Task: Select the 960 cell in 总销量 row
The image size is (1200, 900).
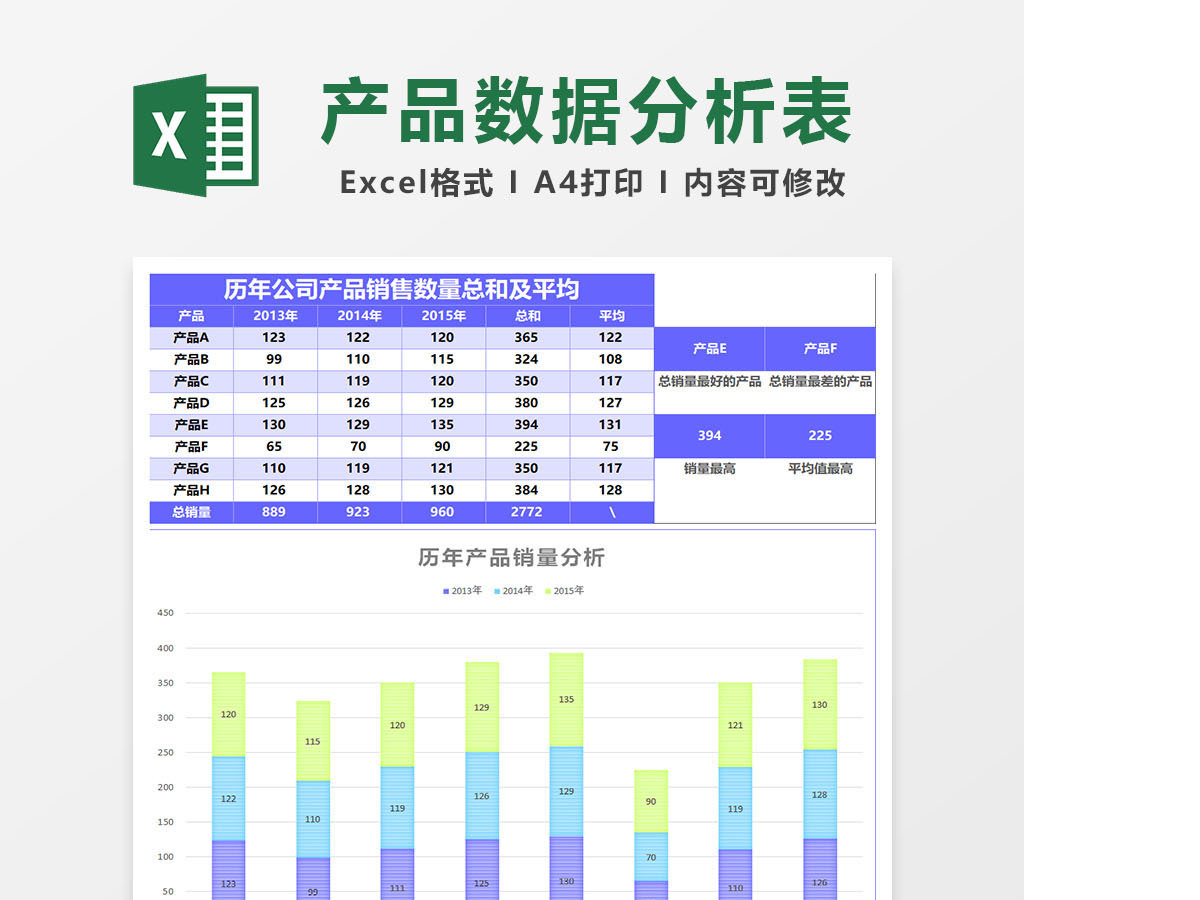Action: pyautogui.click(x=443, y=512)
